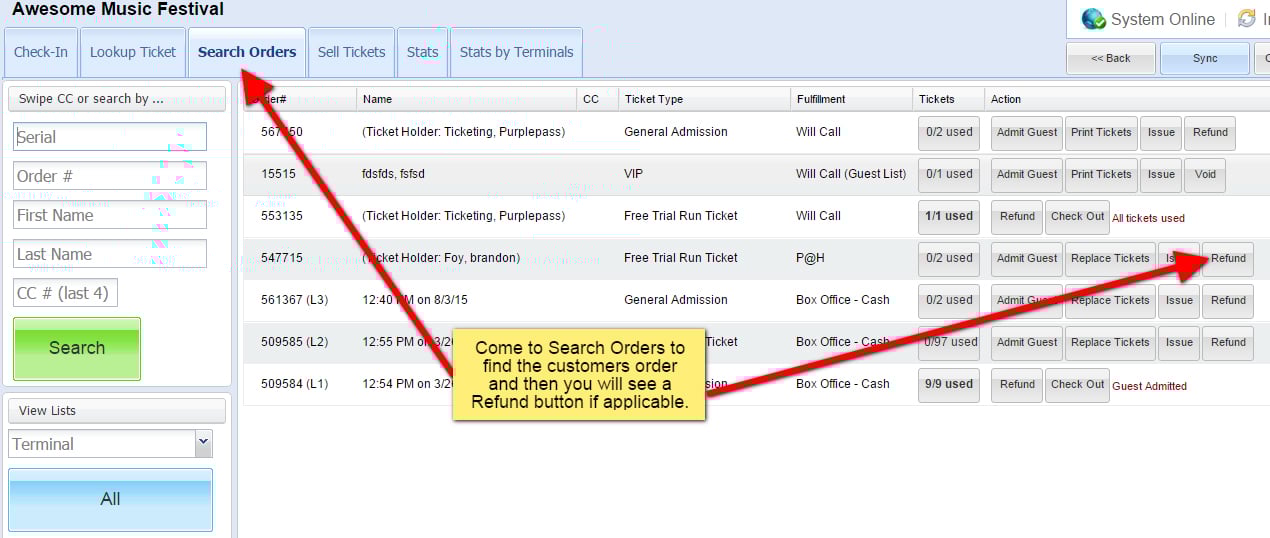Replace Tickets for order 509585 (L2)
Viewport: 1270px width, 538px height.
pyautogui.click(x=1110, y=342)
